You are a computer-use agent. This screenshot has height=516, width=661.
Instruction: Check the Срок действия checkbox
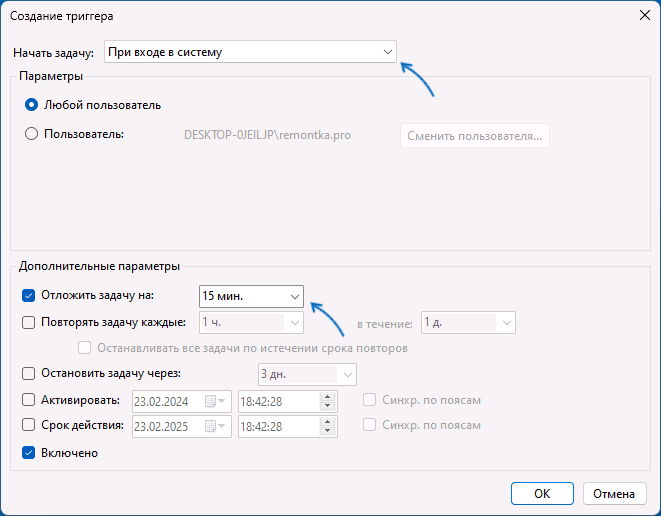pyautogui.click(x=29, y=426)
